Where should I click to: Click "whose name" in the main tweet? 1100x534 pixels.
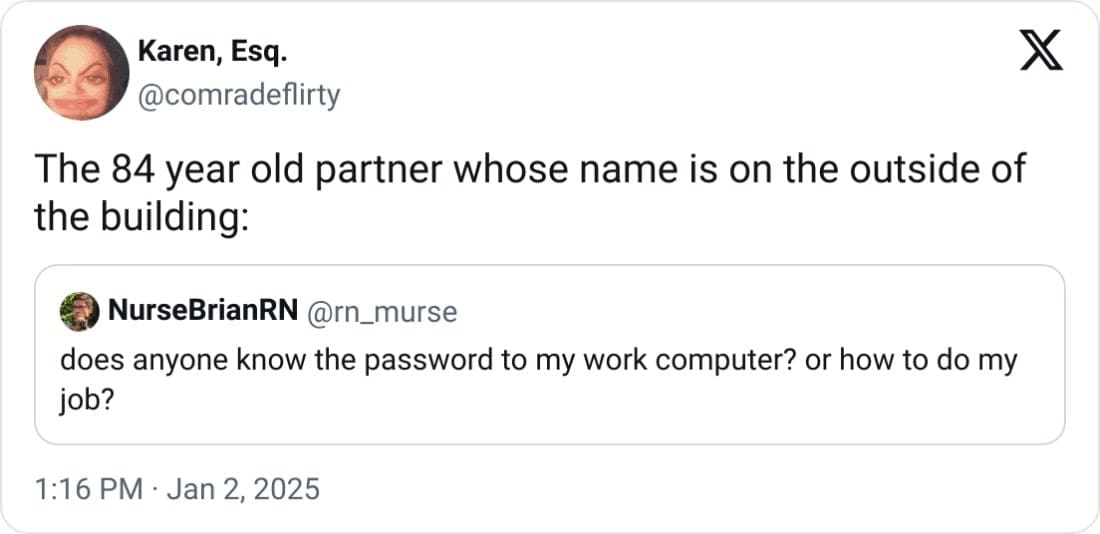pyautogui.click(x=555, y=168)
